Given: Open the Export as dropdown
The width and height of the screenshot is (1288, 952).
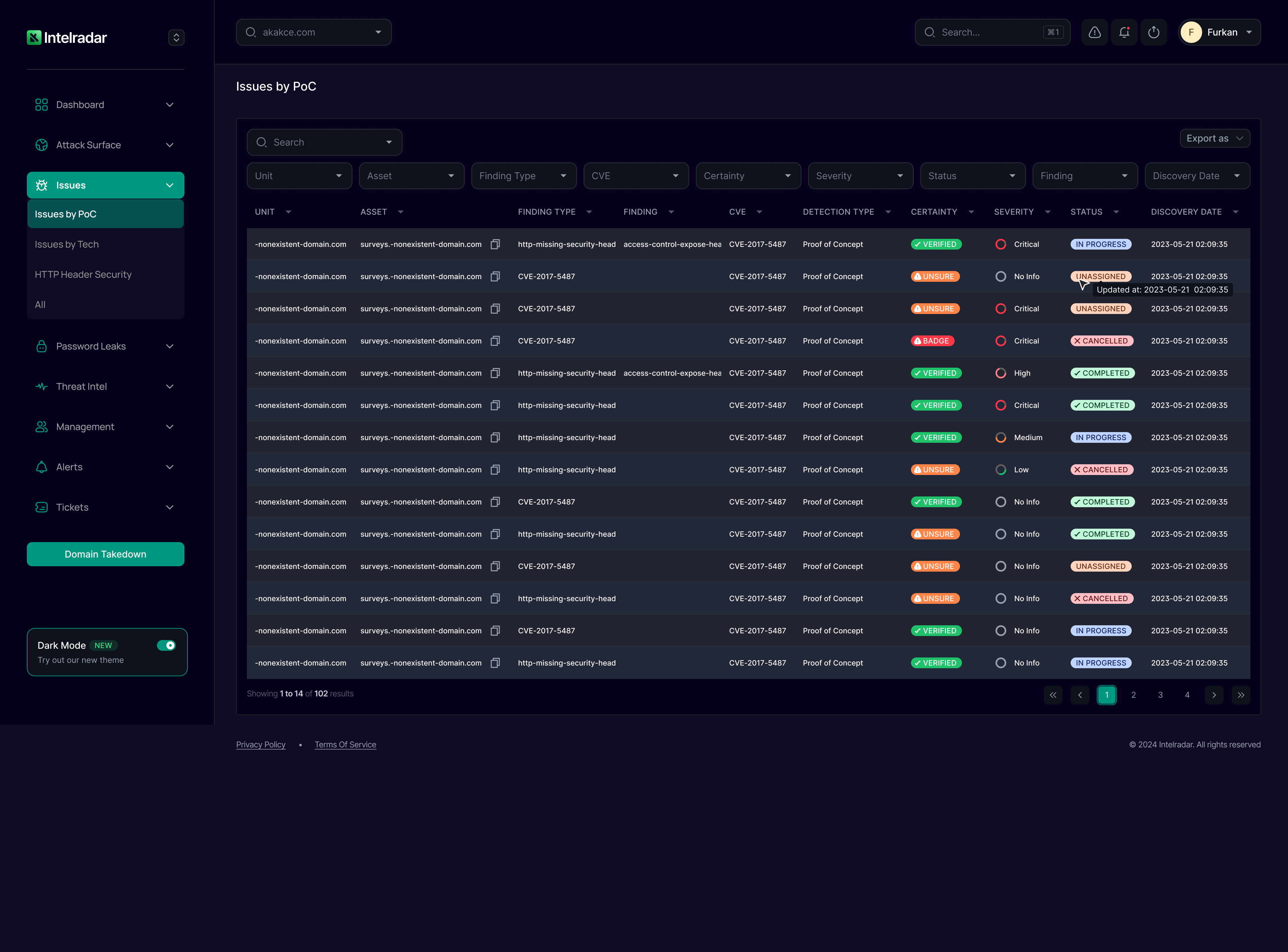Looking at the screenshot, I should click(x=1214, y=138).
